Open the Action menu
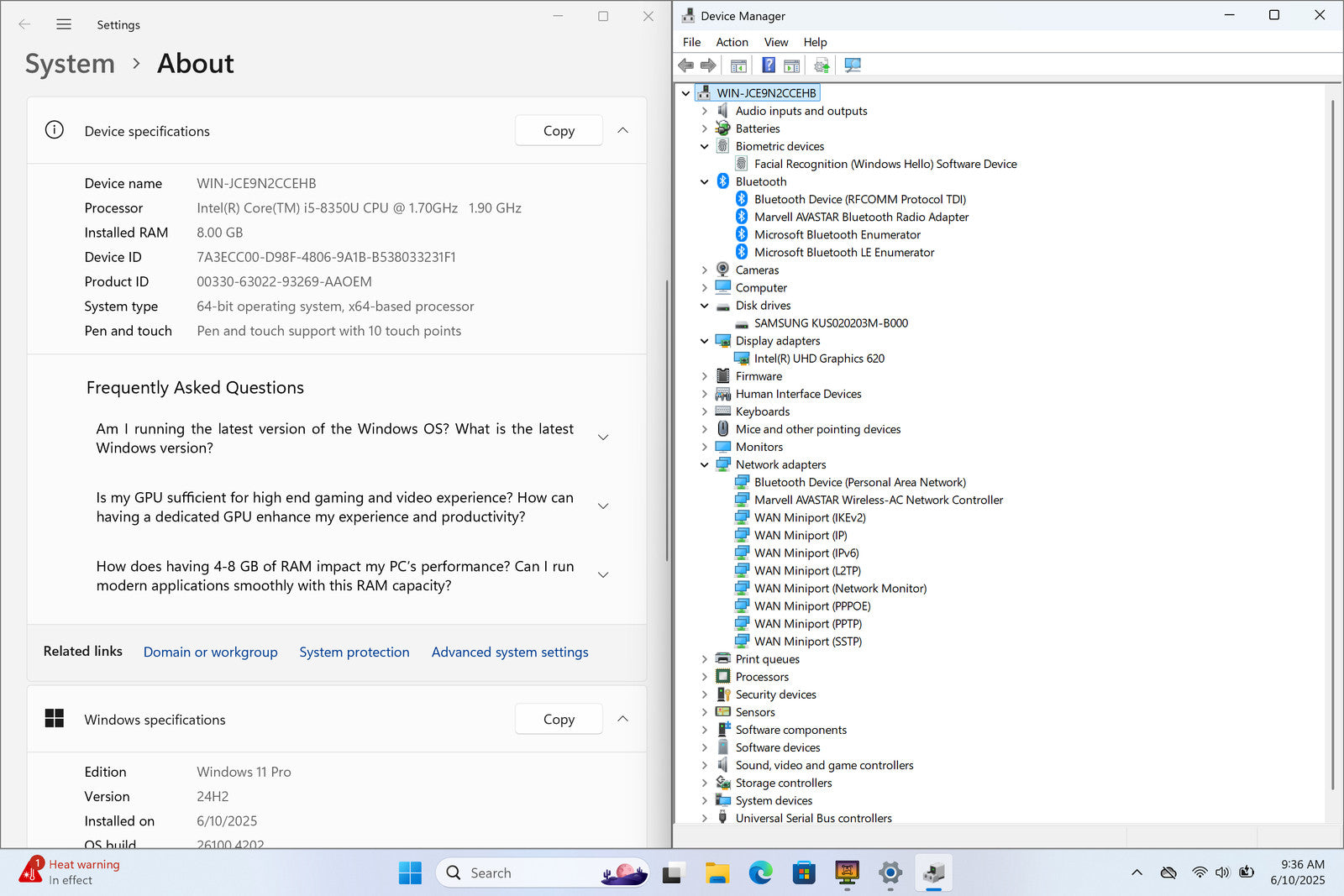Image resolution: width=1344 pixels, height=896 pixels. [x=731, y=42]
